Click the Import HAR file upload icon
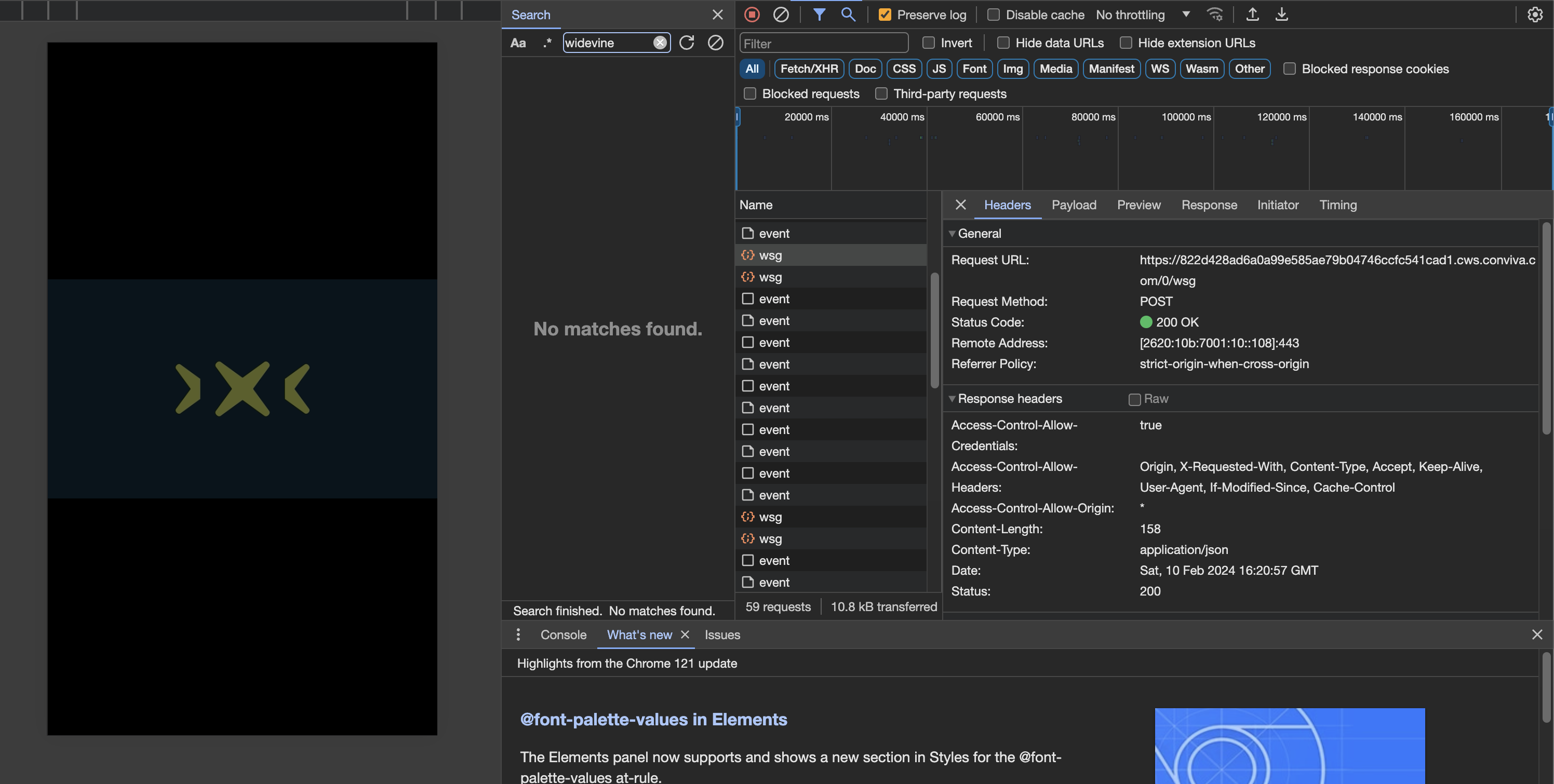 (x=1252, y=15)
